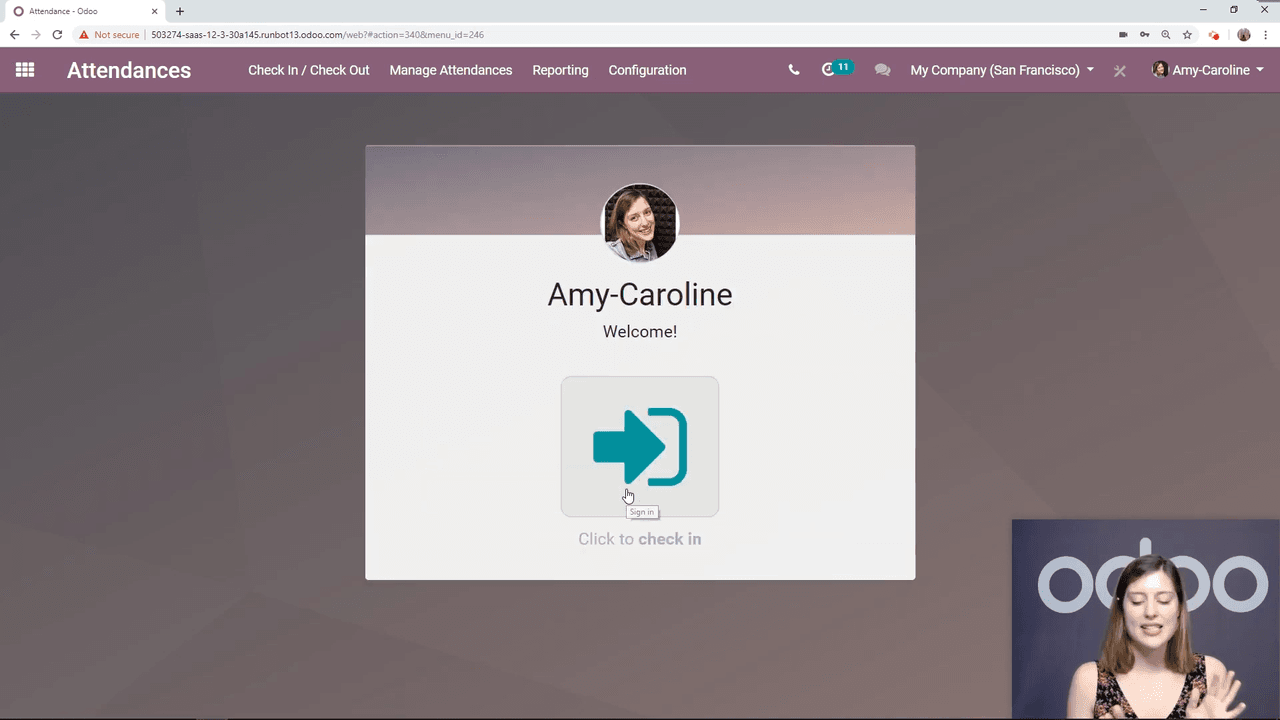Open the Check In / Check Out menu
Viewport: 1280px width, 720px height.
308,70
